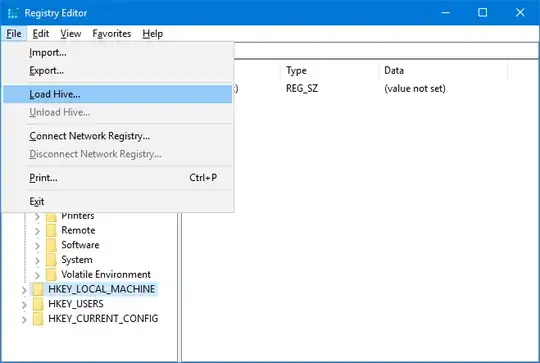540x363 pixels.
Task: Expand the HKEY_LOCAL_MACHINE hive
Action: 24,290
